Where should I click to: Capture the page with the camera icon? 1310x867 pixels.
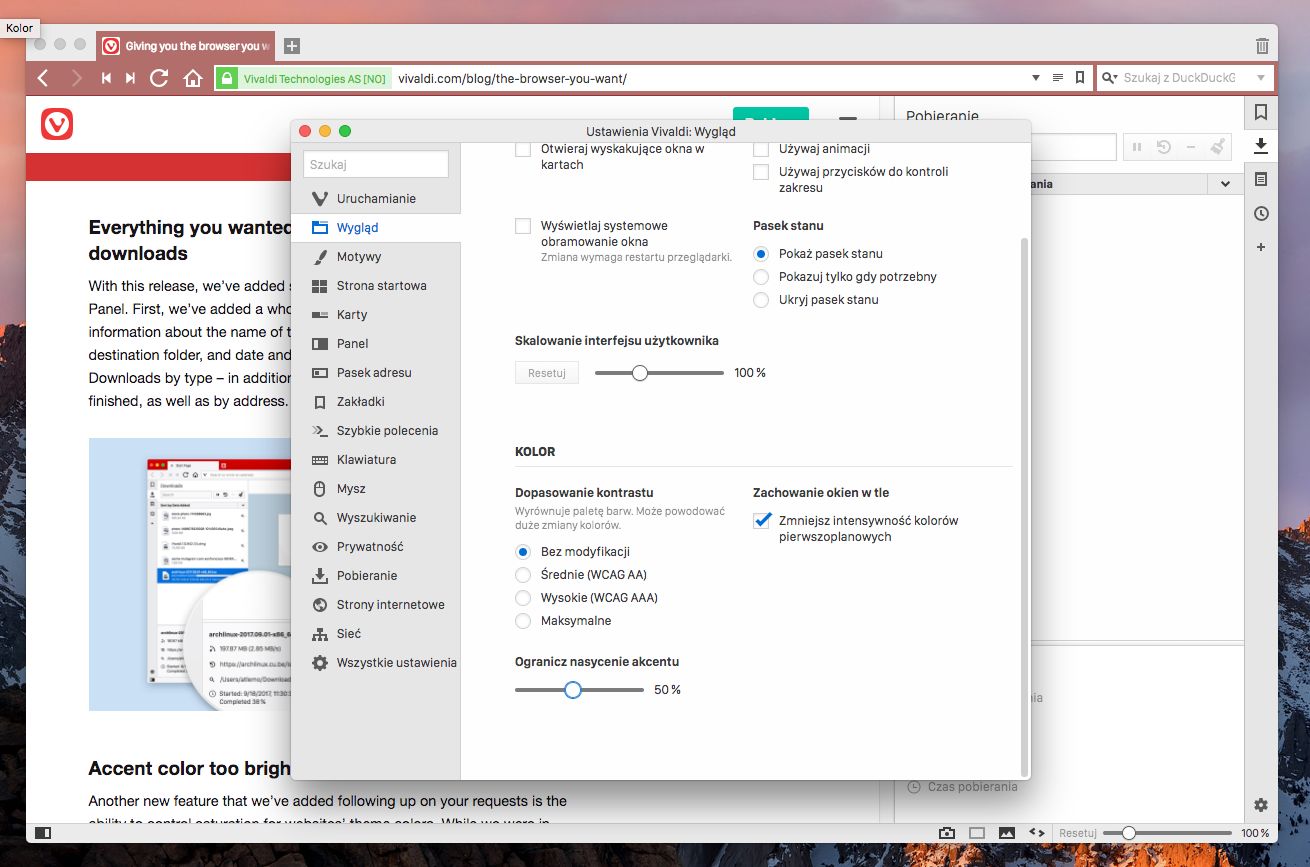point(946,832)
